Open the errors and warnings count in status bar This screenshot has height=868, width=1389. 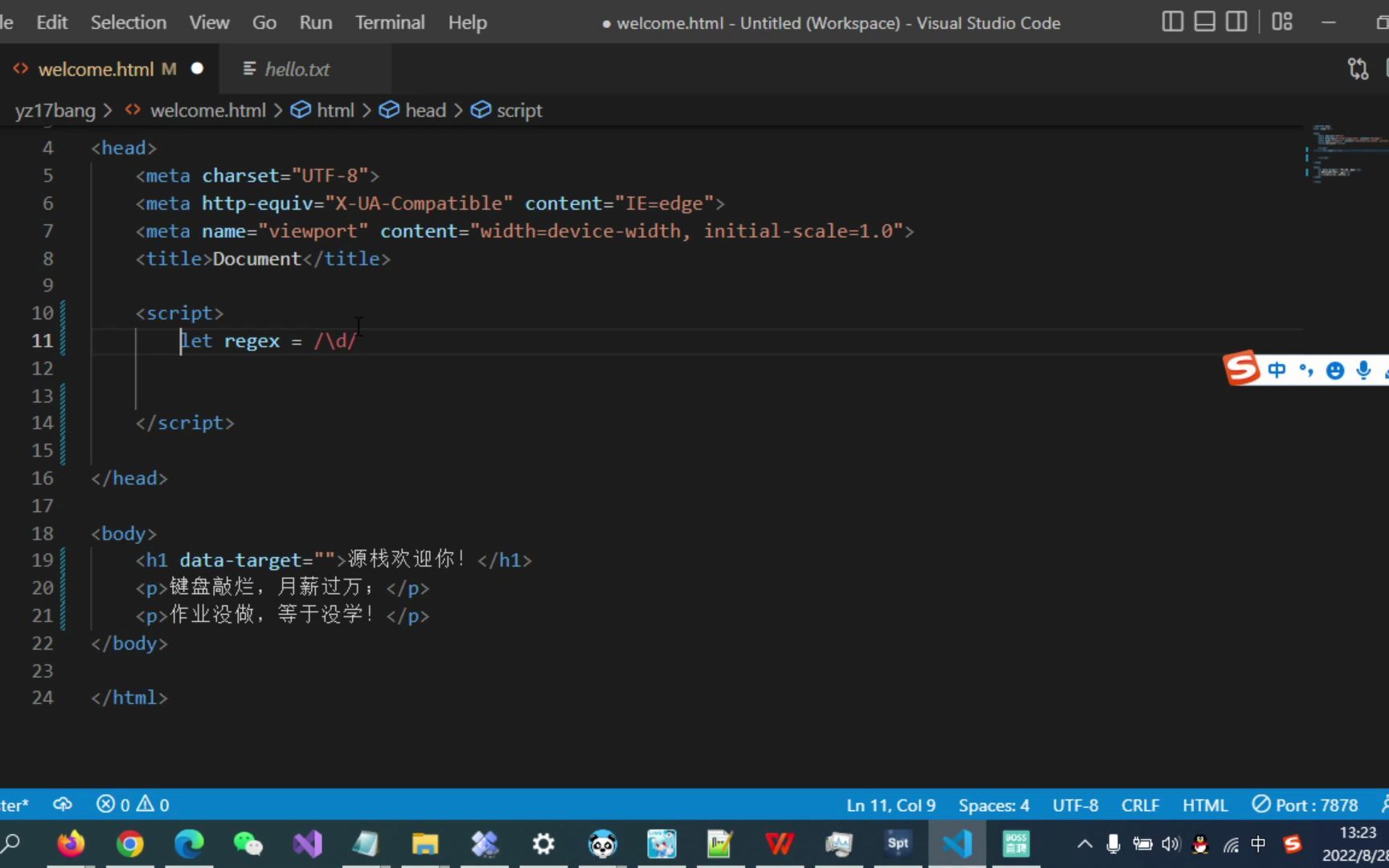click(x=133, y=805)
